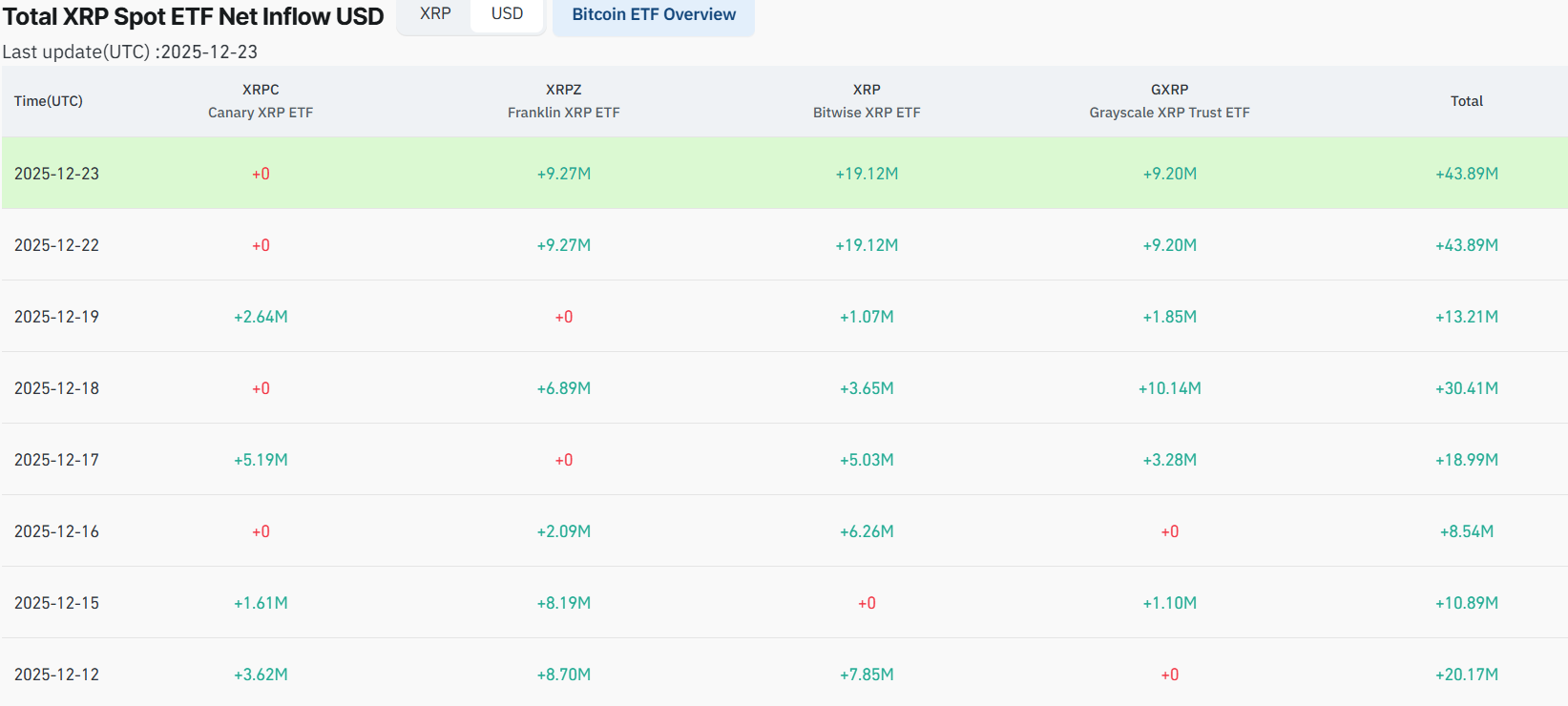
Task: Click the XRPC Canary XRP ETF header
Action: pyautogui.click(x=261, y=101)
